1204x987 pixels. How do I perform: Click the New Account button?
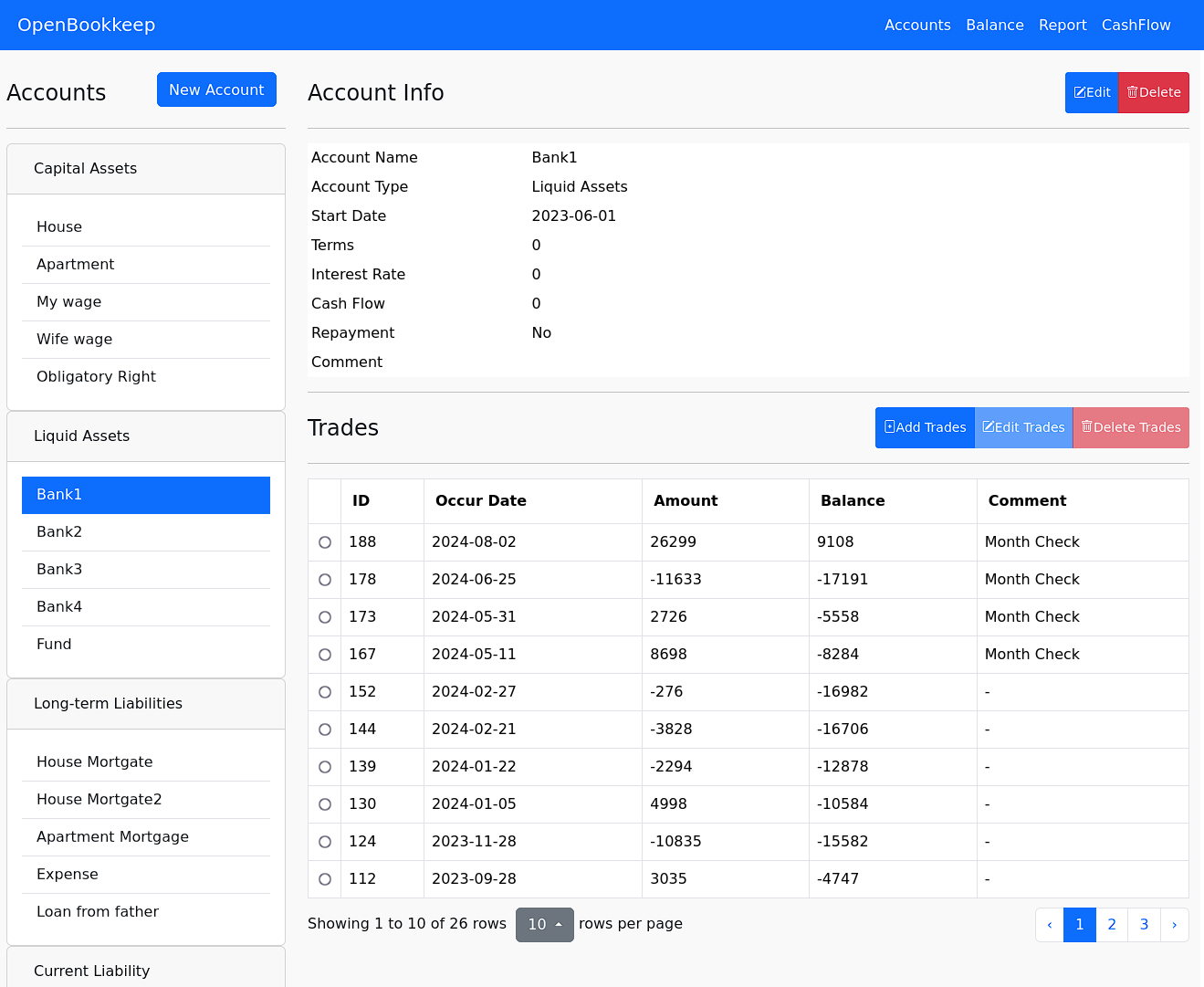tap(216, 89)
